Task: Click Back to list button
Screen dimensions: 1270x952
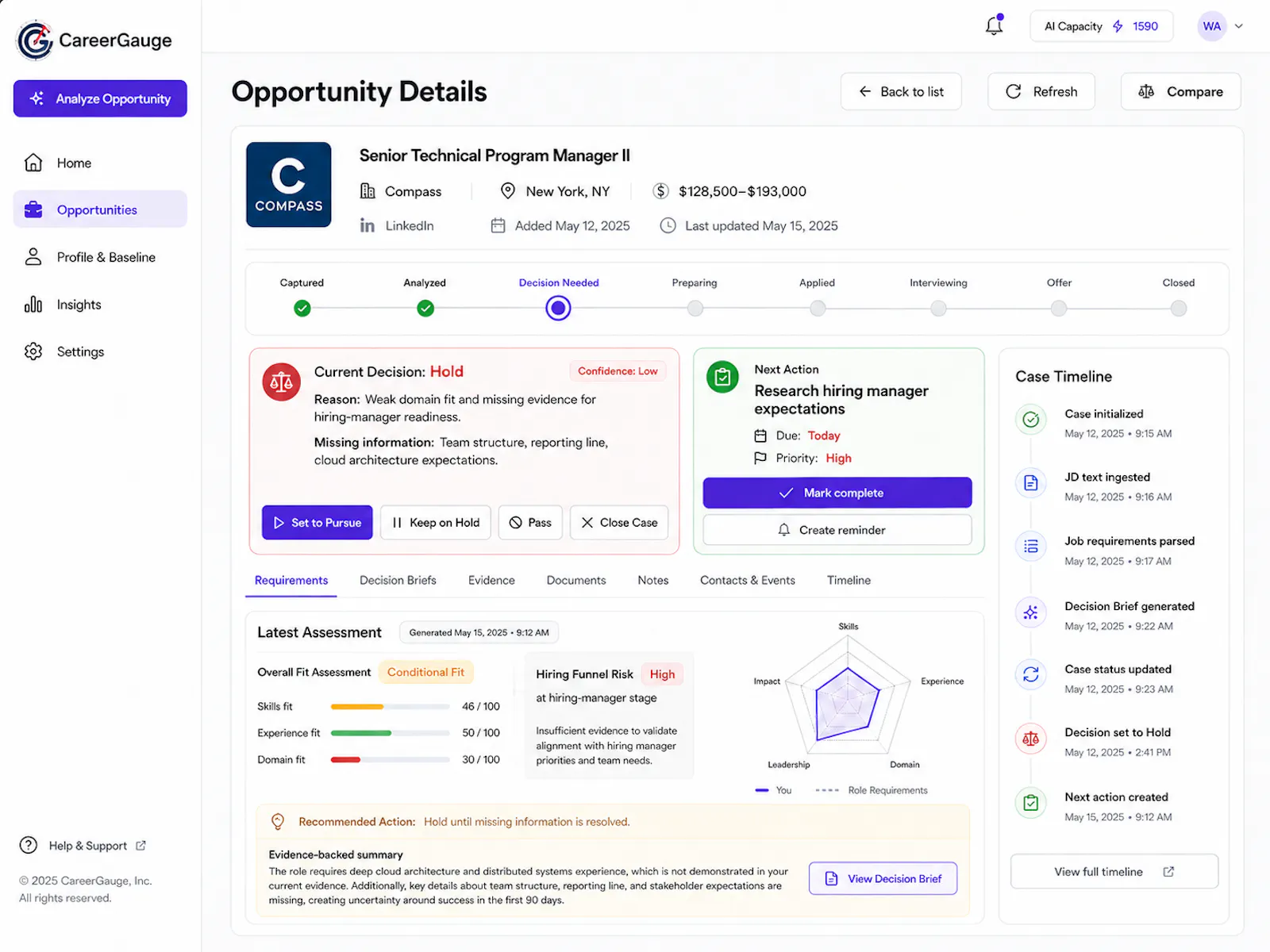Action: 901,92
